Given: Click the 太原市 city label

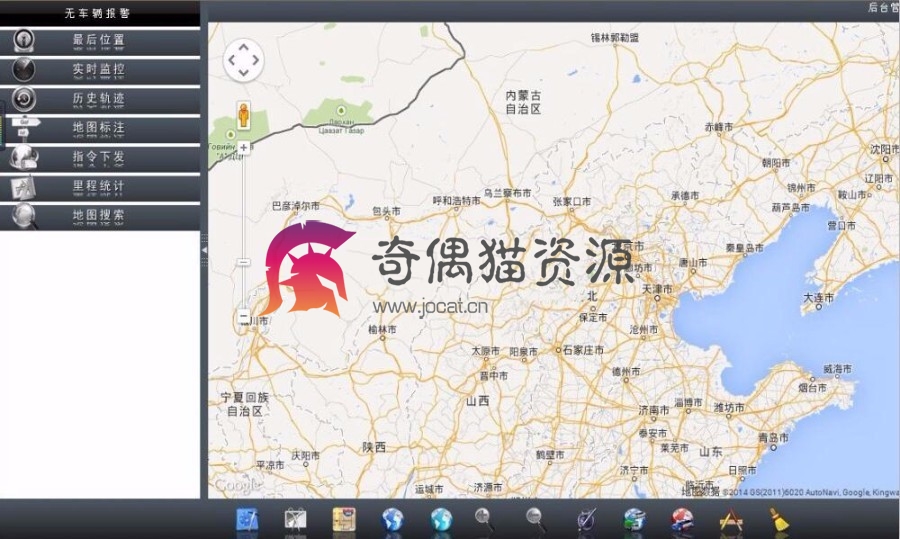Looking at the screenshot, I should pos(486,351).
